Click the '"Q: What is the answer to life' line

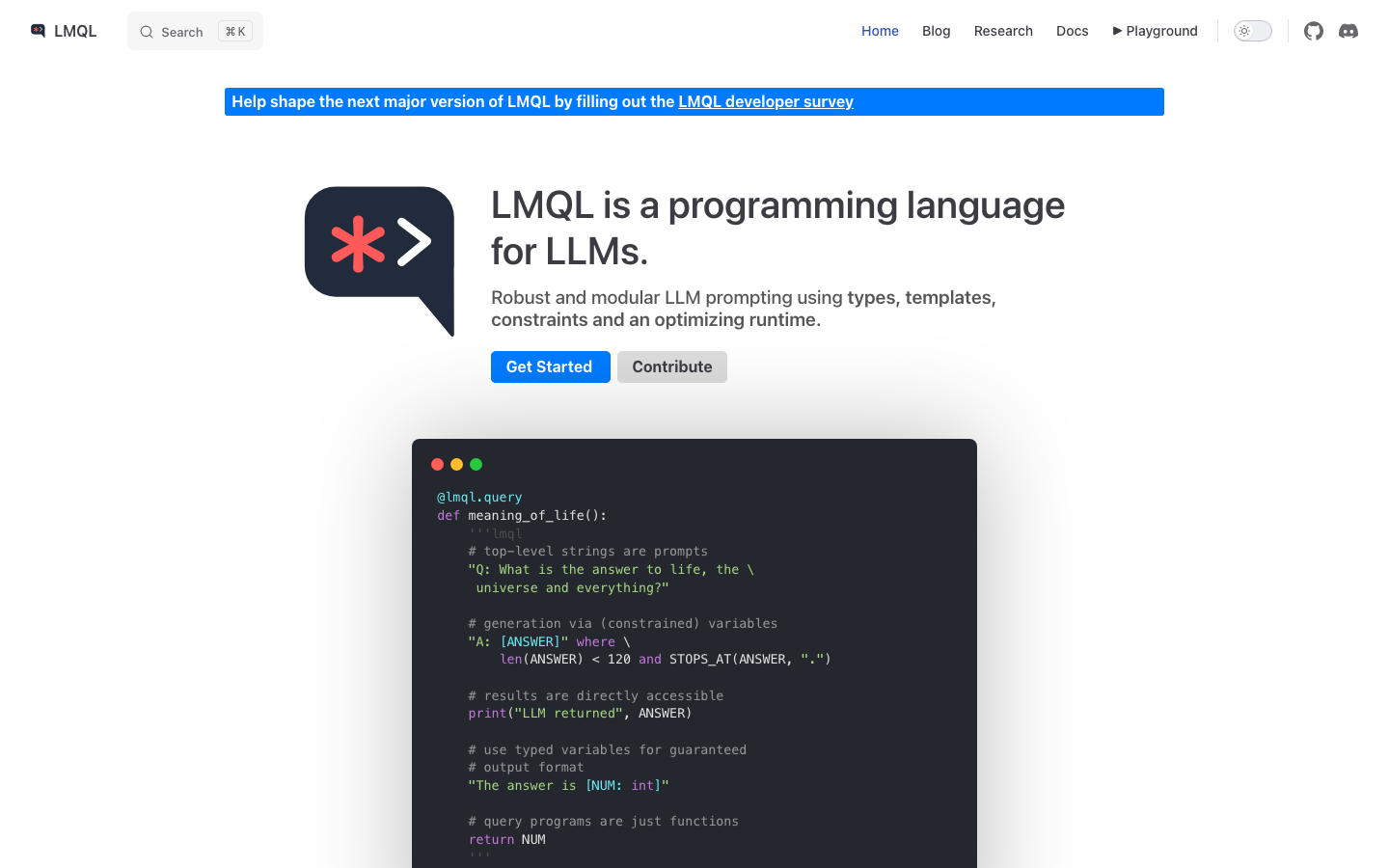coord(611,569)
